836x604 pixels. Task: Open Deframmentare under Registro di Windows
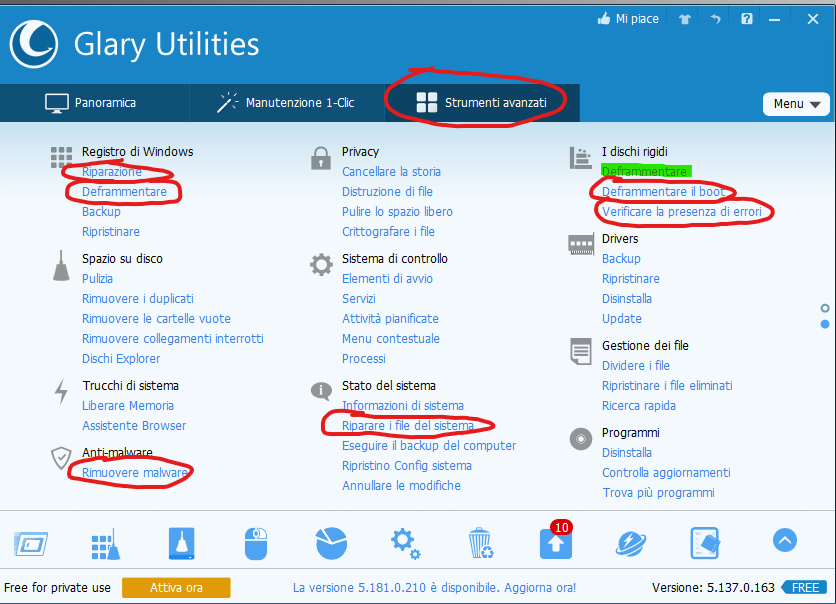point(124,192)
